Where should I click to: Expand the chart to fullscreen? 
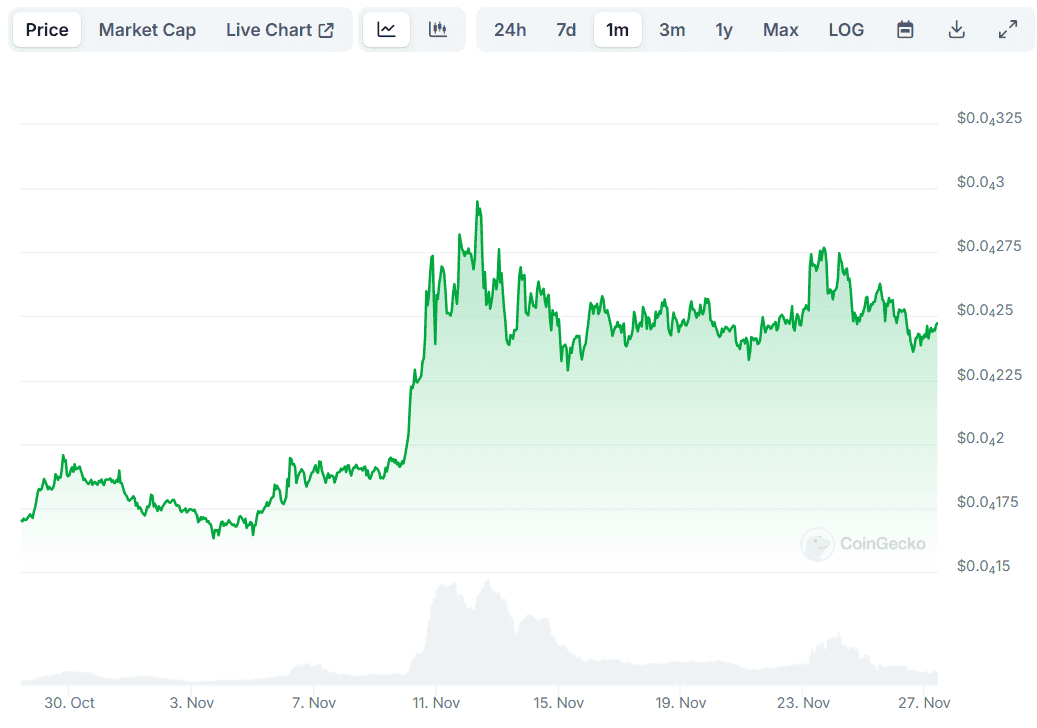coord(1008,30)
